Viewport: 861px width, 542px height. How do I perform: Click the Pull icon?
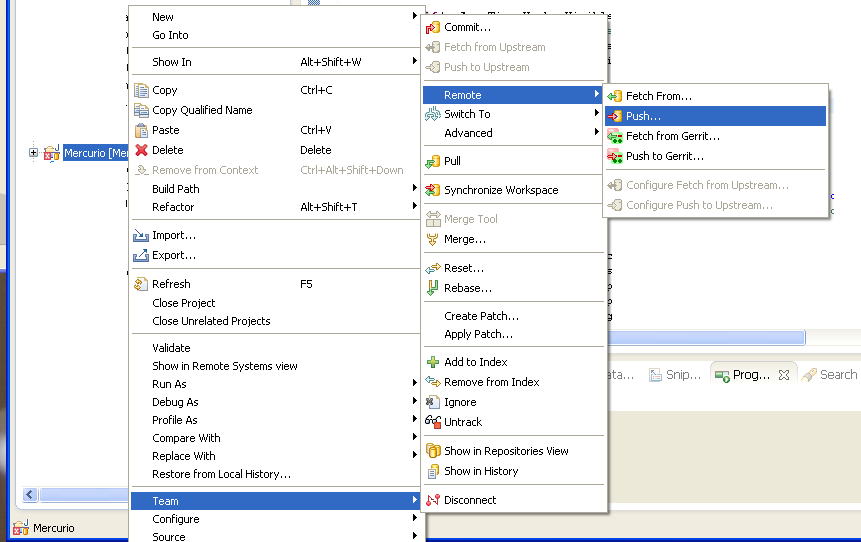pos(433,161)
